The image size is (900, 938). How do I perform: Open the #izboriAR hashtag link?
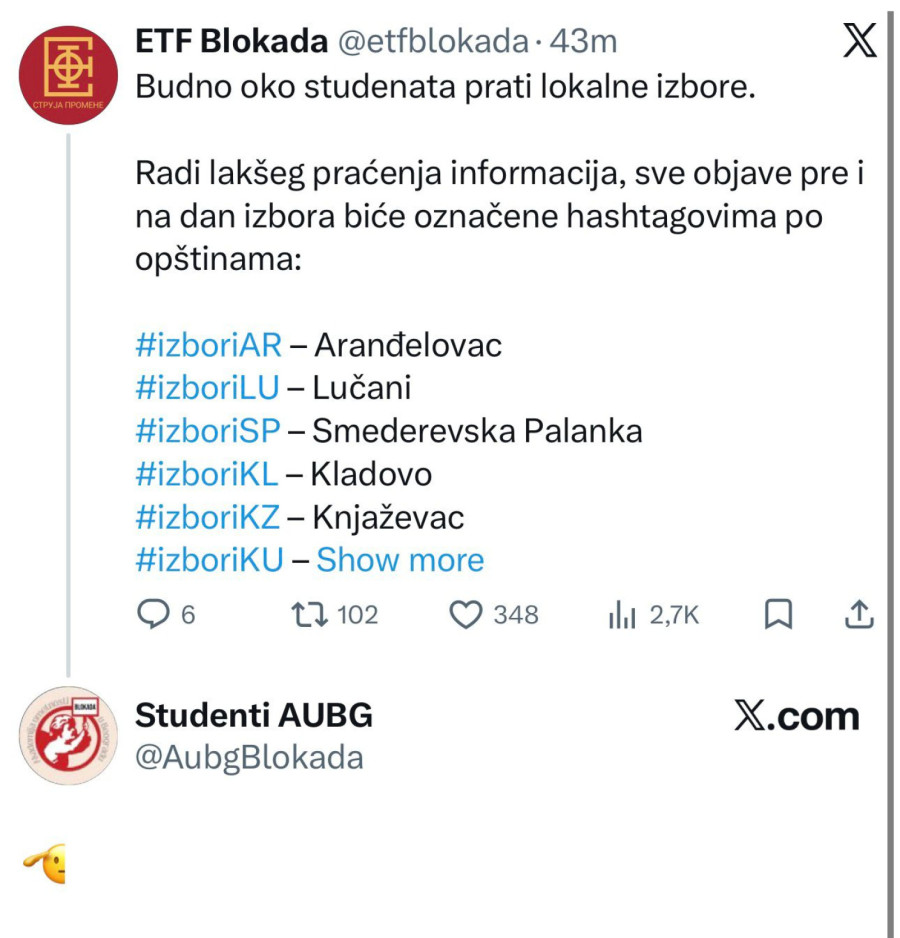pyautogui.click(x=206, y=344)
